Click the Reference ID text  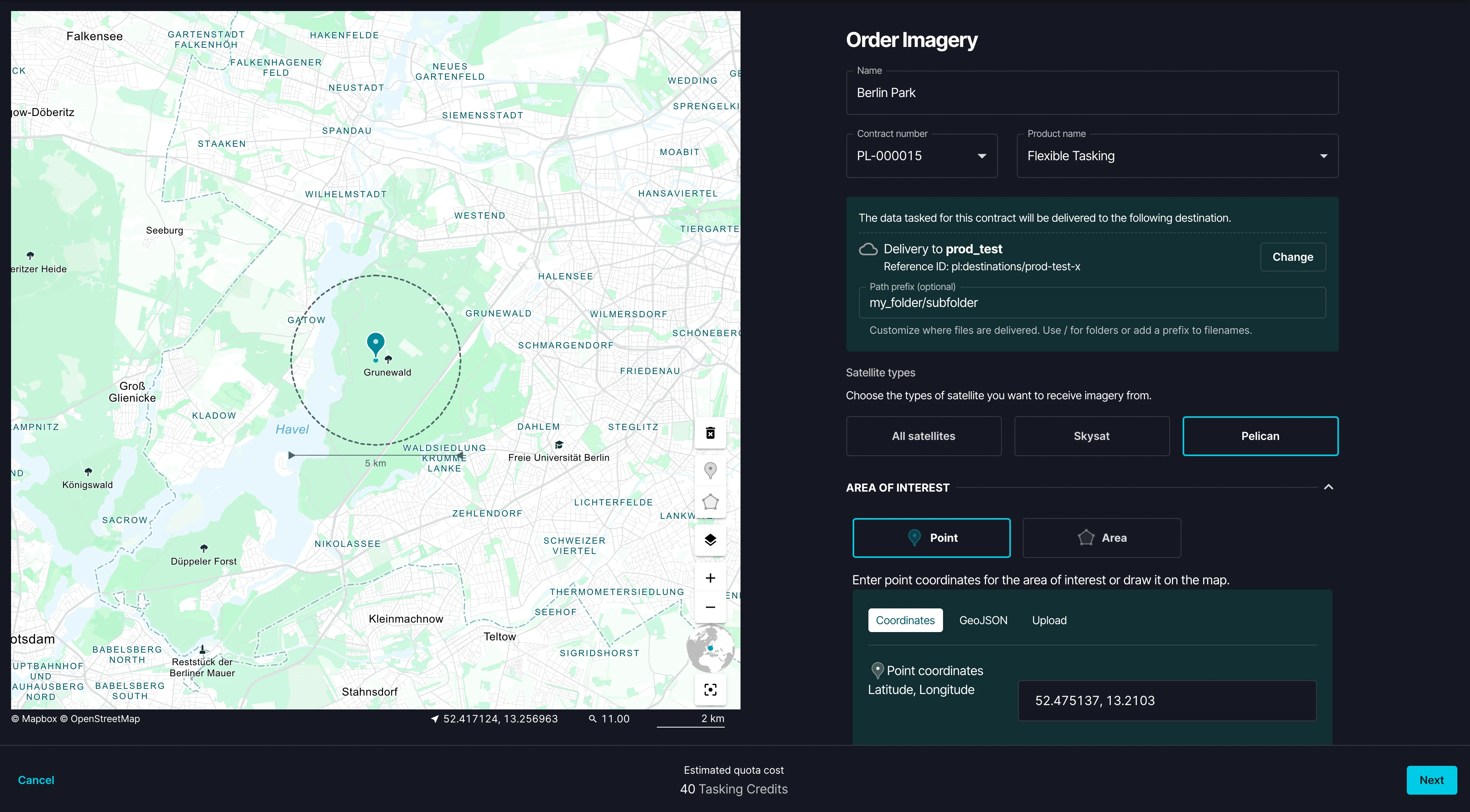click(x=982, y=267)
